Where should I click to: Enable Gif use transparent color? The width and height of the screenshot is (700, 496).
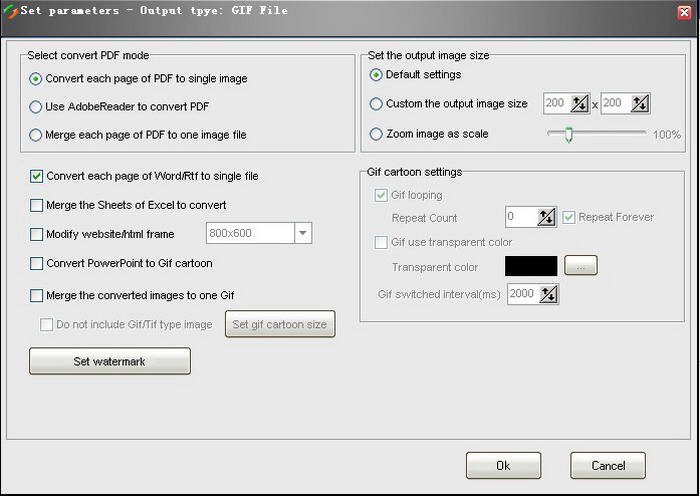click(x=381, y=242)
